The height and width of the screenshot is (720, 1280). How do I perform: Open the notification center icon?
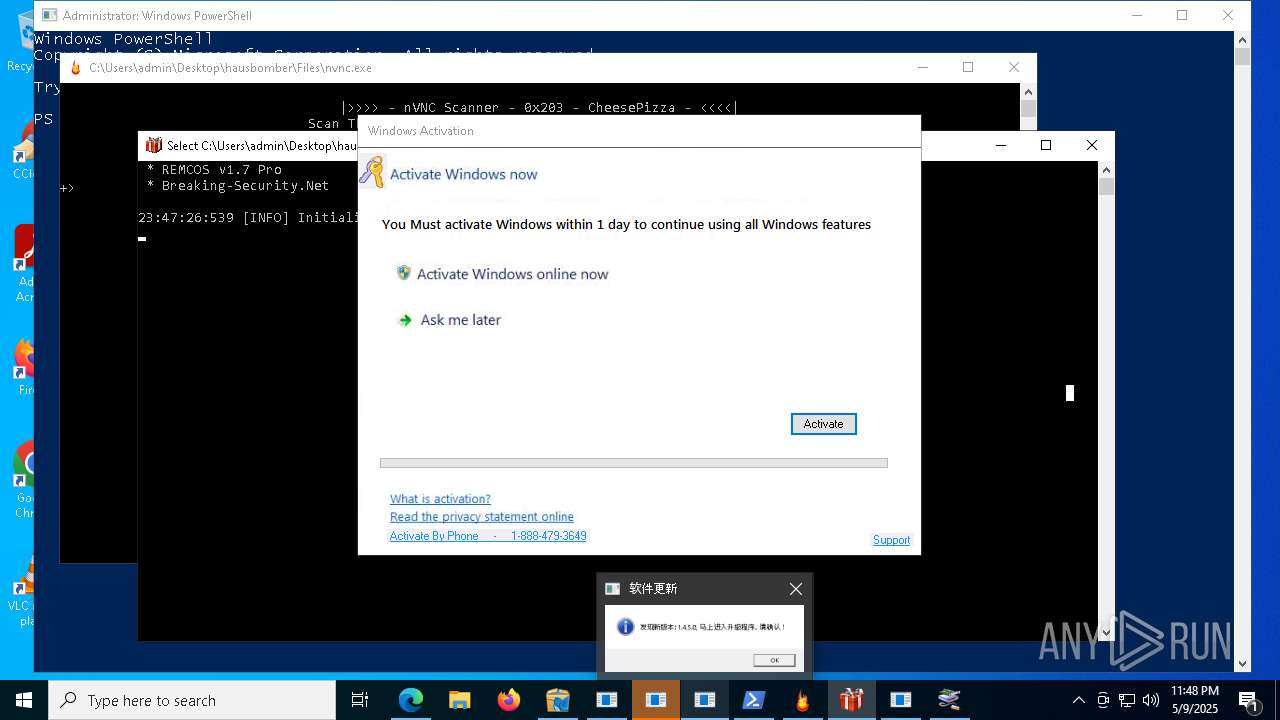(x=1249, y=700)
